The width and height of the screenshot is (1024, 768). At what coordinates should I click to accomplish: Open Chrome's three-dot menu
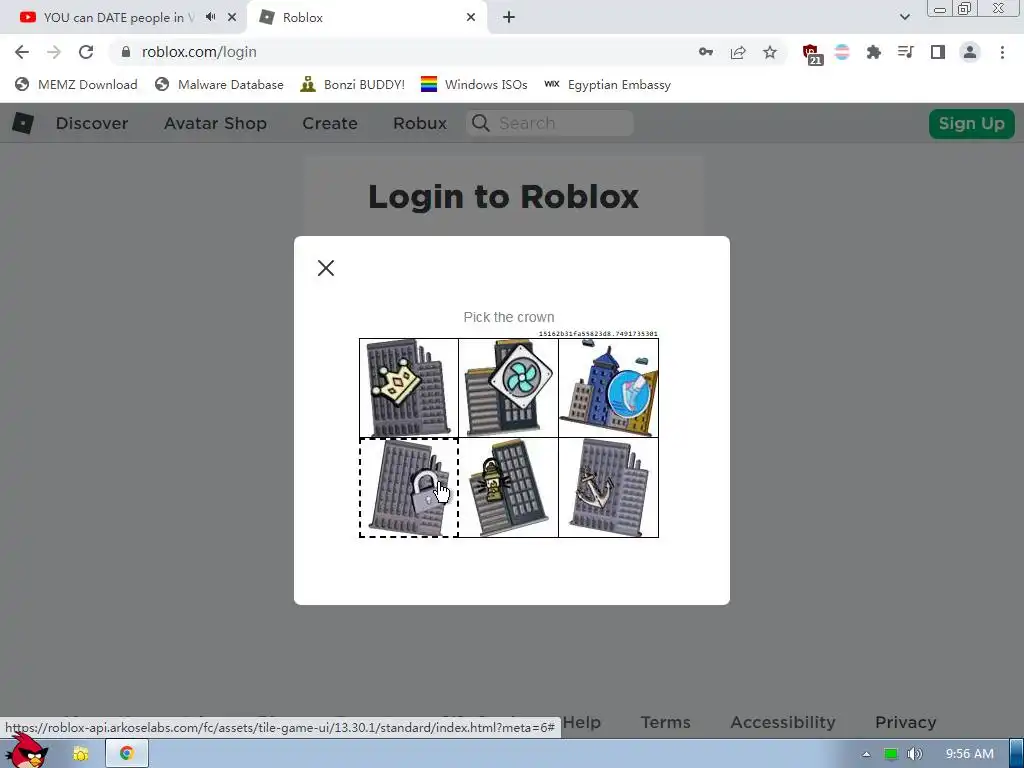coord(1002,52)
